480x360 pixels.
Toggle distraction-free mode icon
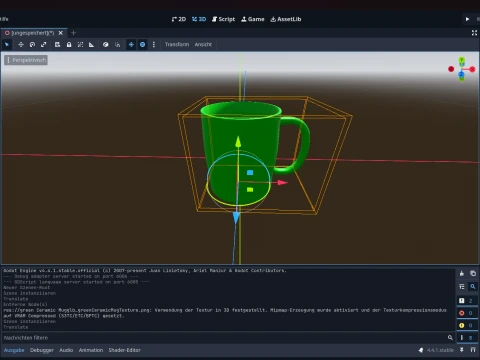tap(474, 33)
